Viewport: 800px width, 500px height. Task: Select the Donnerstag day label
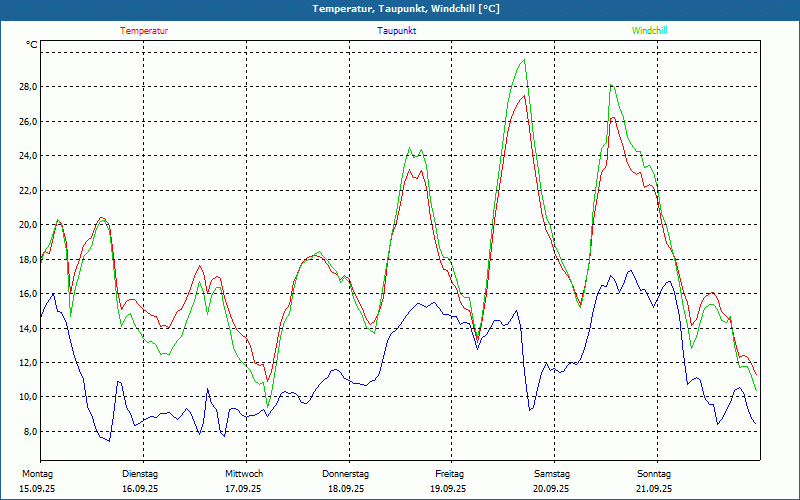(346, 474)
